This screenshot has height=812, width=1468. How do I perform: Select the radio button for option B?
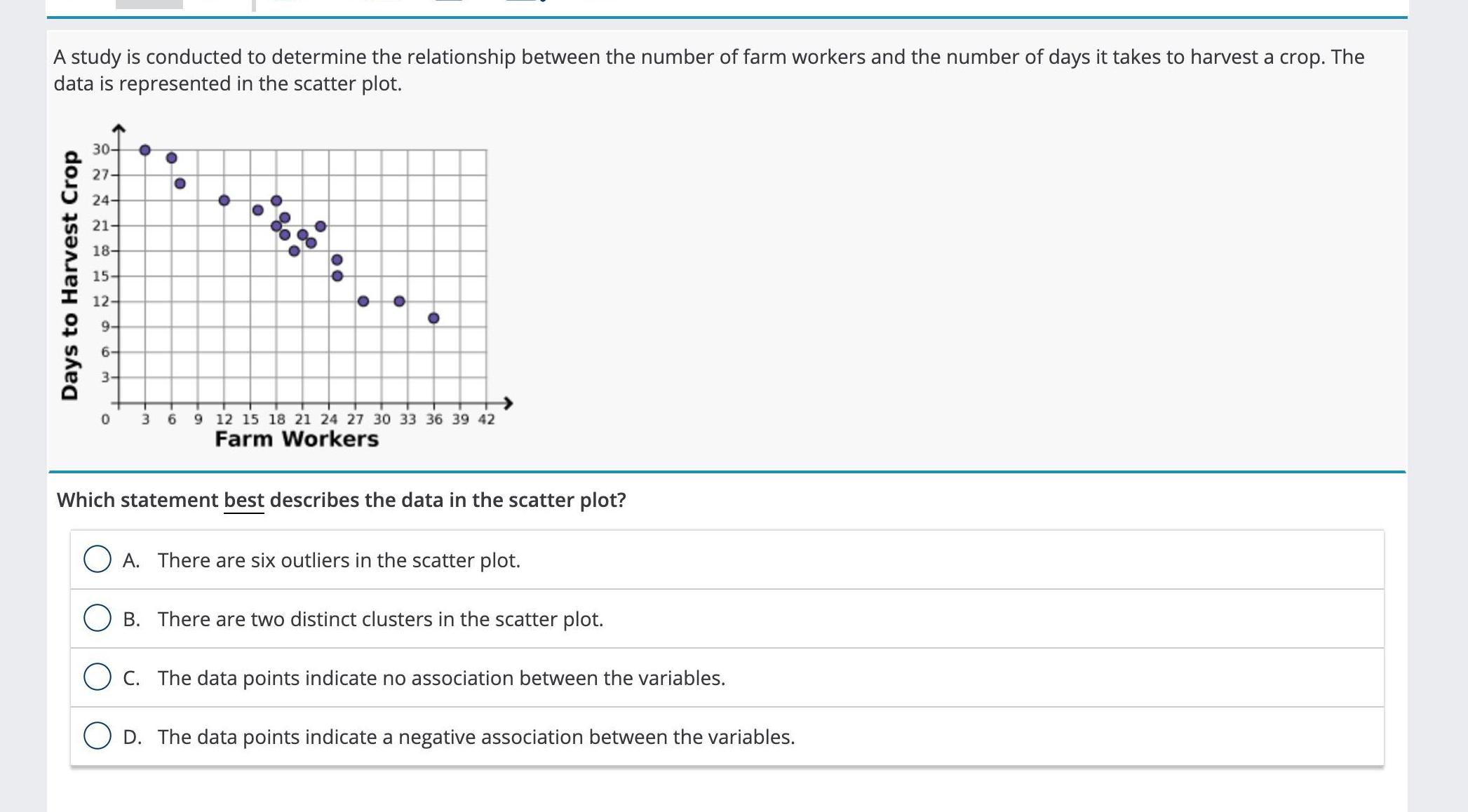pos(97,618)
